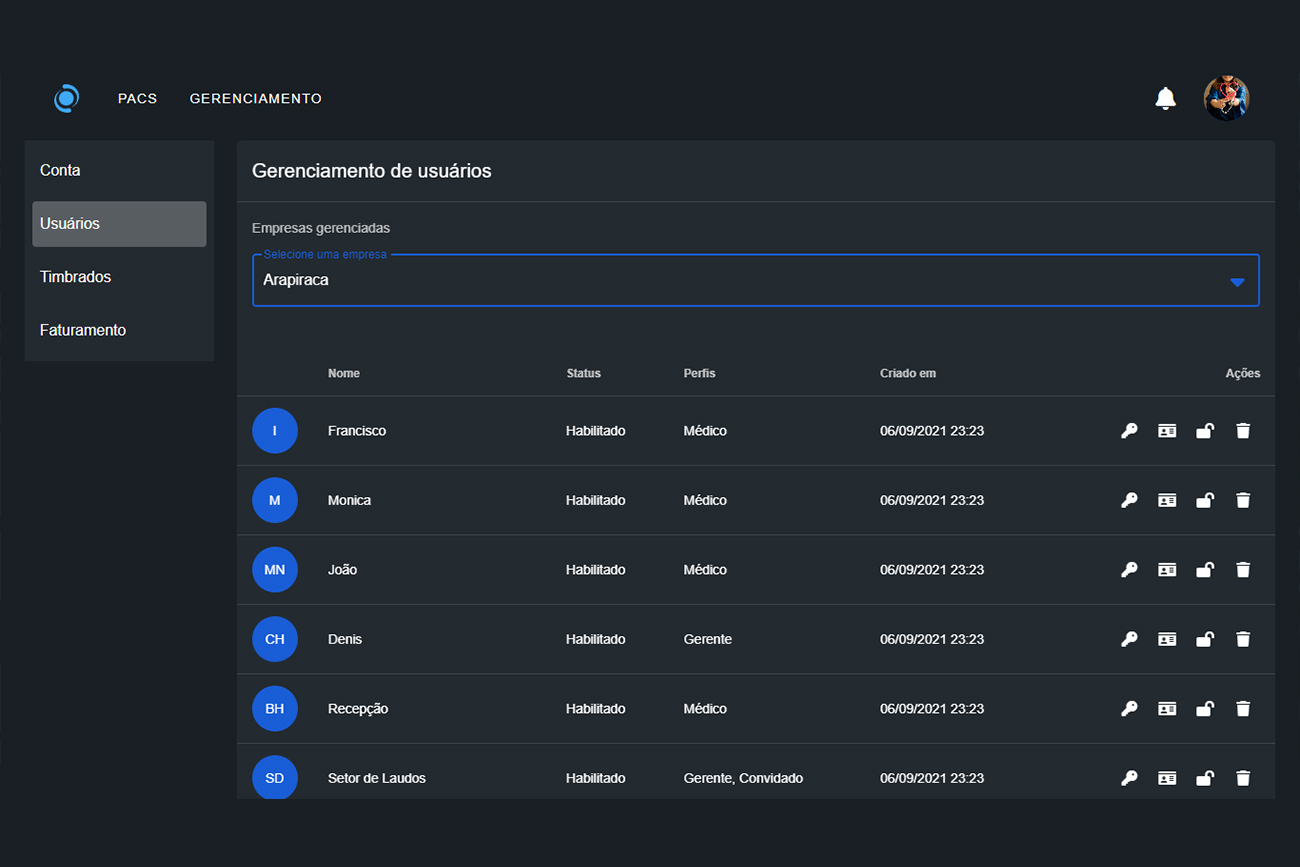The height and width of the screenshot is (867, 1300).
Task: Click Habilitado status in Recepção's row
Action: [x=596, y=709]
